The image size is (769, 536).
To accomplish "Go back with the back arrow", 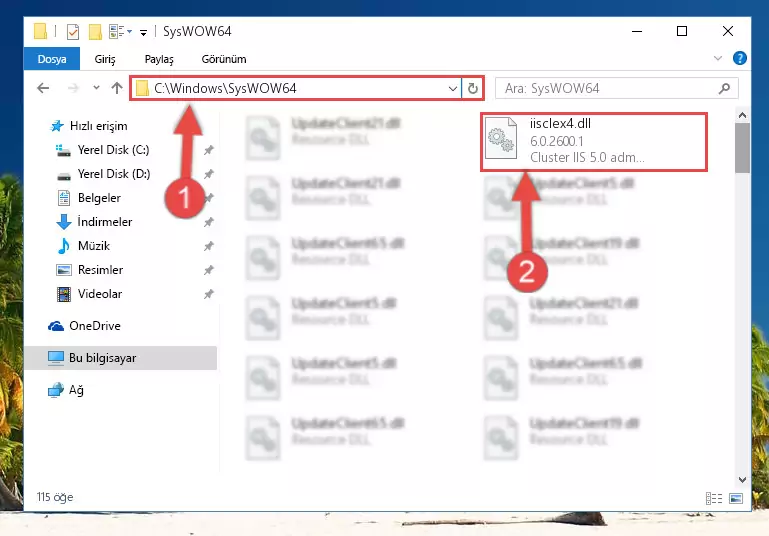I will (43, 88).
